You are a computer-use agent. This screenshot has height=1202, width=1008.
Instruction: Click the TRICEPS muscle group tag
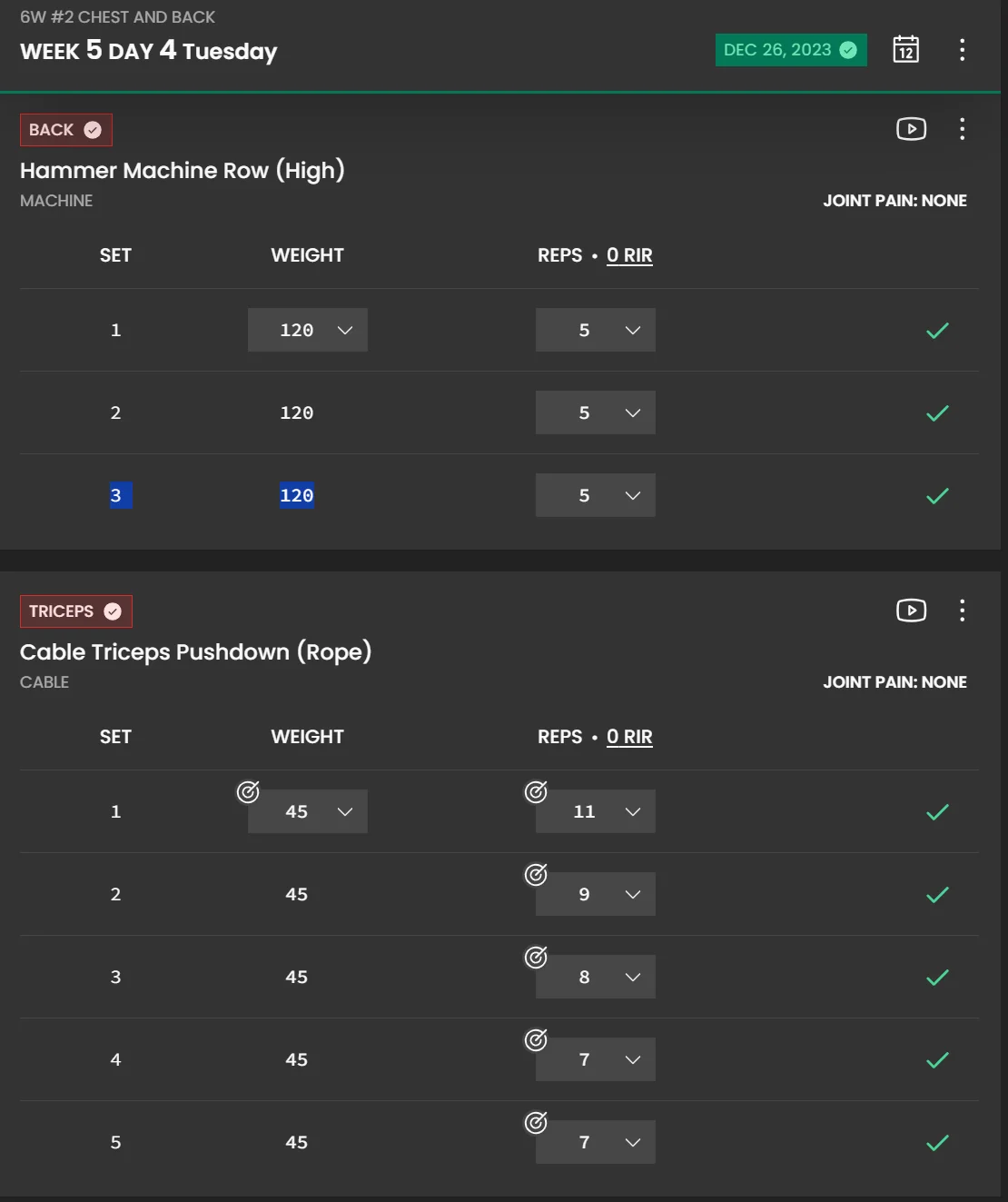coord(75,611)
